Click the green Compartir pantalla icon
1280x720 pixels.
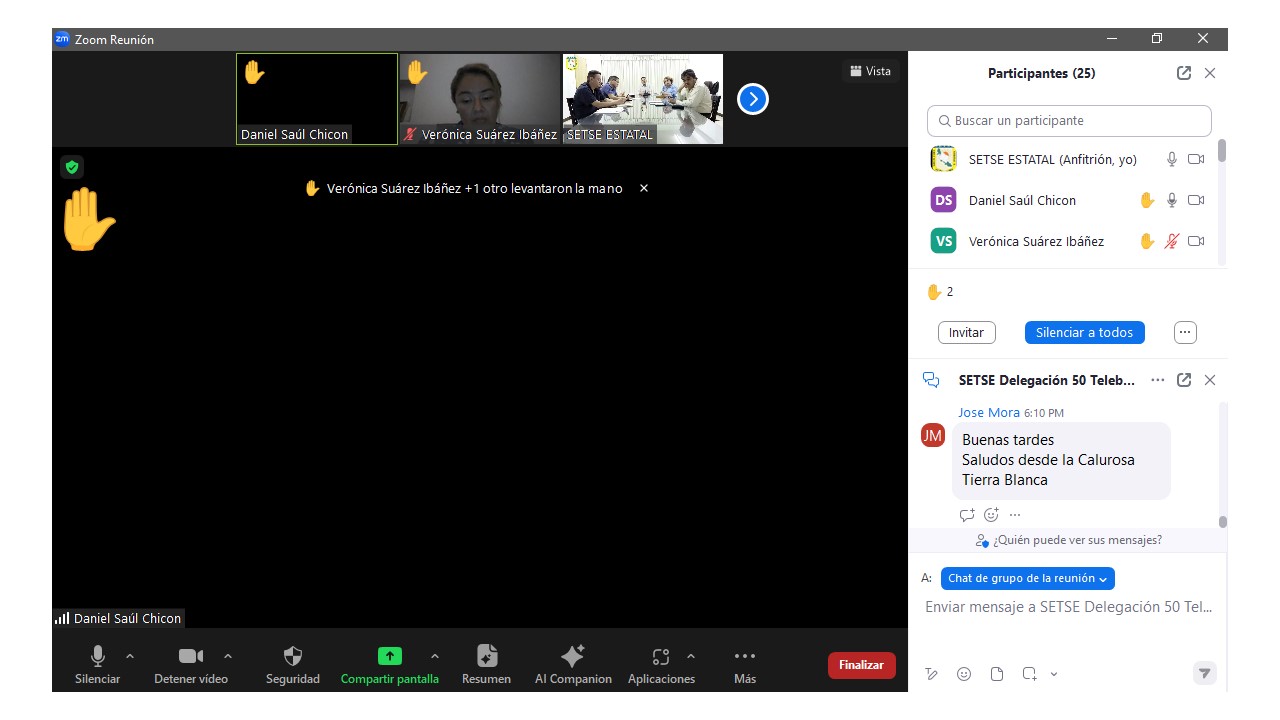pyautogui.click(x=389, y=657)
